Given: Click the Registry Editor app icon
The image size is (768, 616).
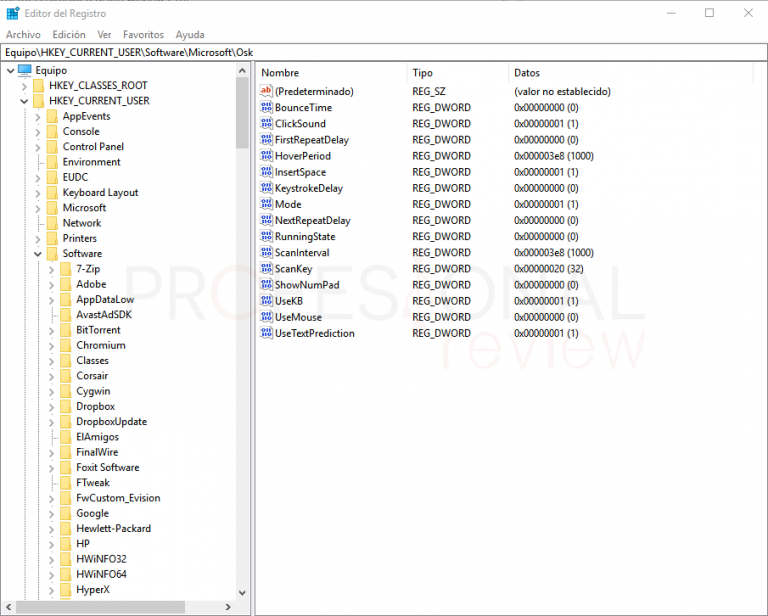Looking at the screenshot, I should (x=12, y=13).
